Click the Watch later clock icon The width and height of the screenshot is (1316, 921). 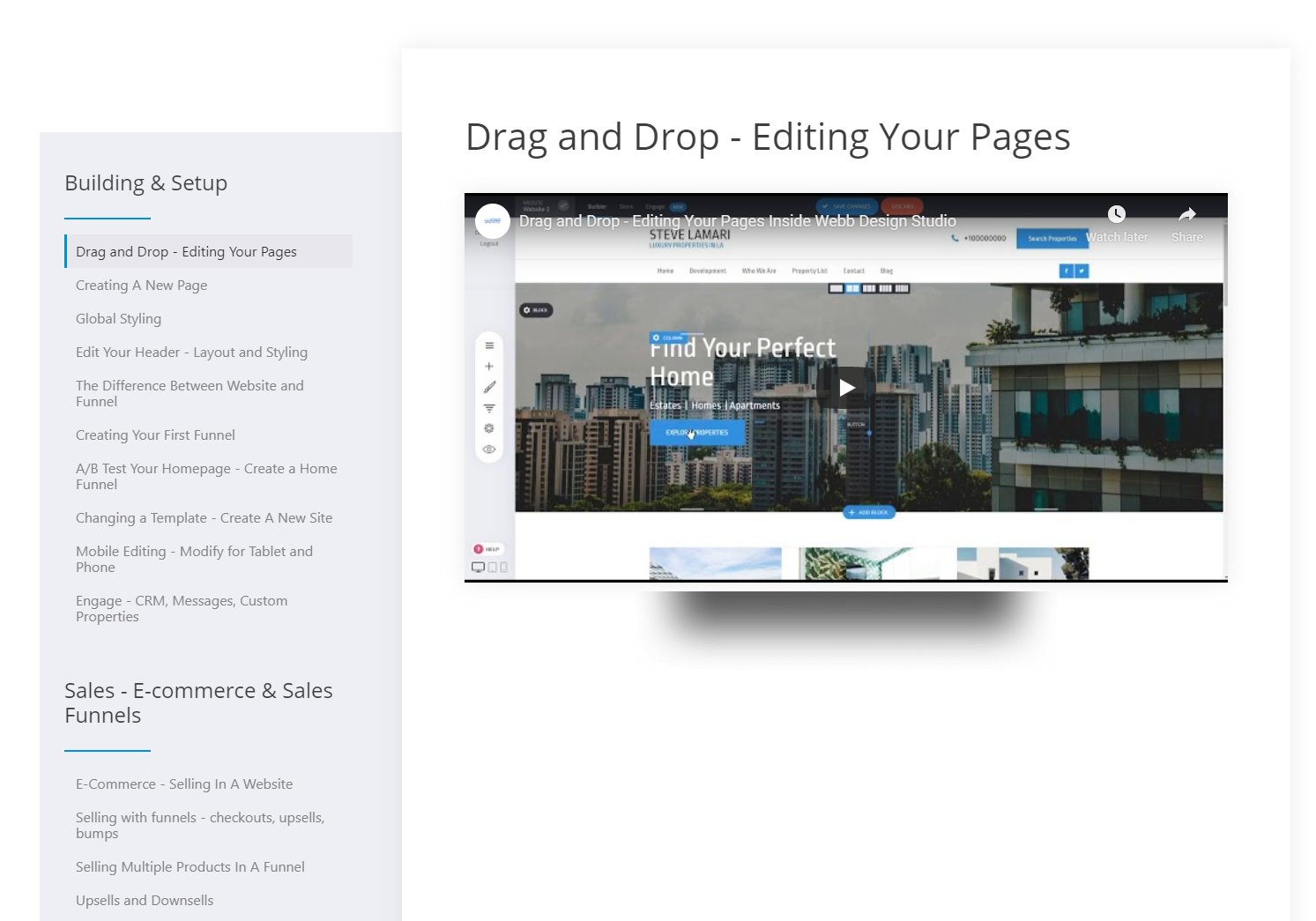tap(1117, 213)
